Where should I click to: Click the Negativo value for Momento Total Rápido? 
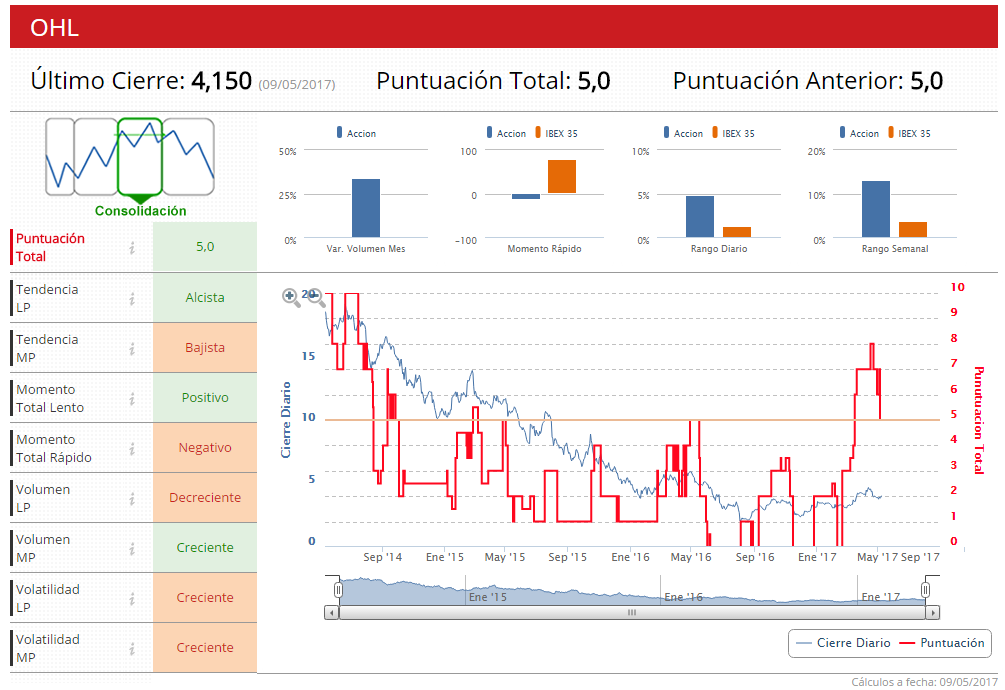coord(205,448)
